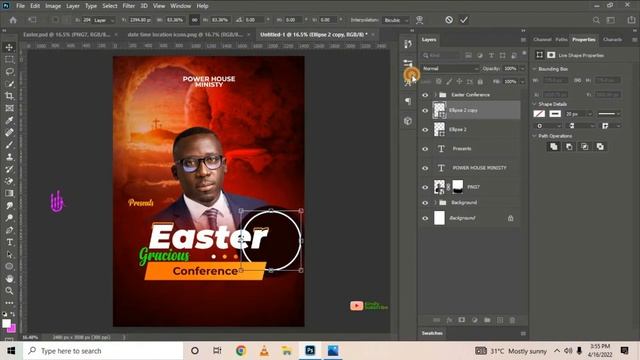Open VLC from the taskbar
Screen dimensions: 640x360
click(264, 351)
